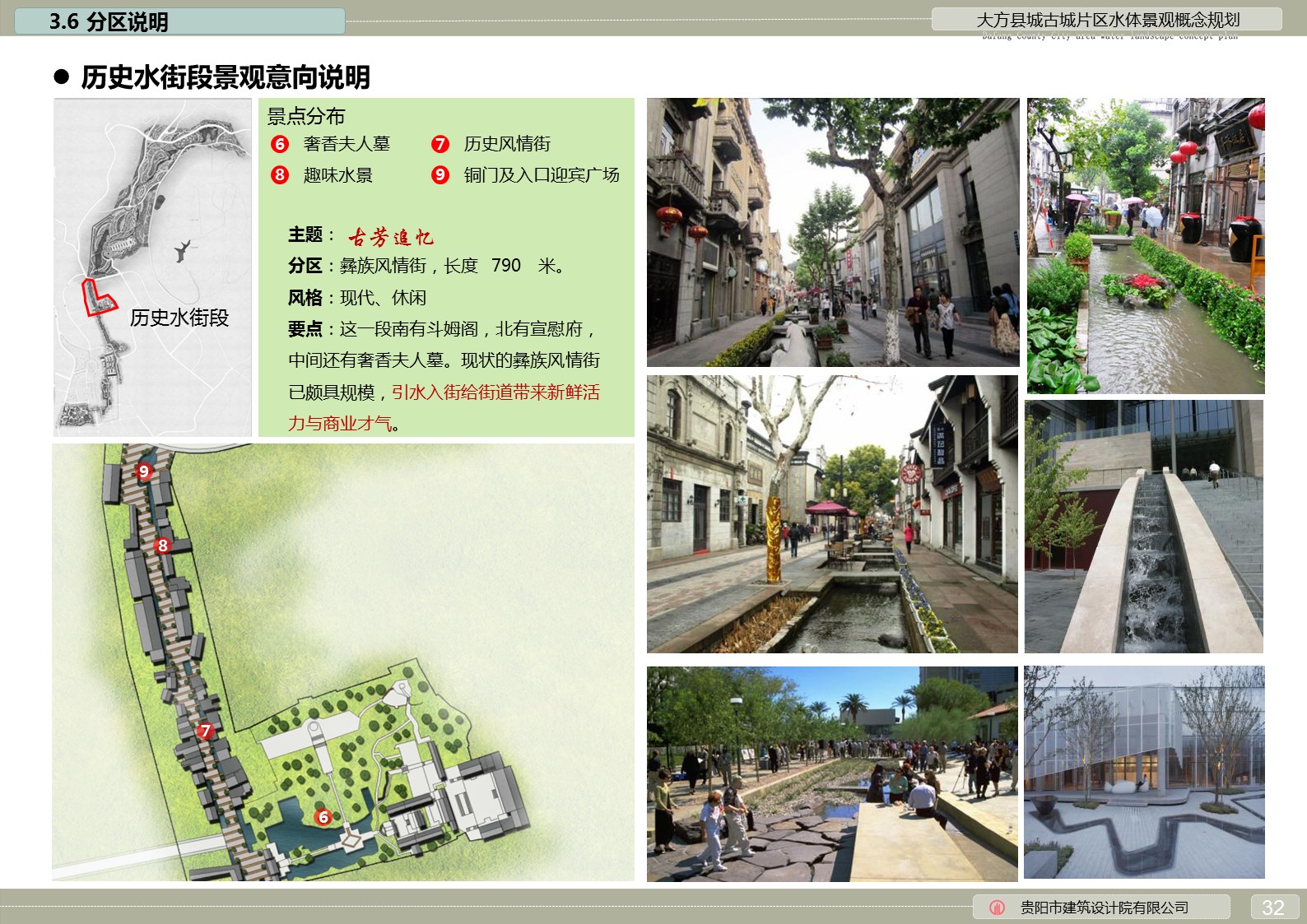Click the photo of crowd at stone water plaza
This screenshot has height=924, width=1307.
click(832, 774)
